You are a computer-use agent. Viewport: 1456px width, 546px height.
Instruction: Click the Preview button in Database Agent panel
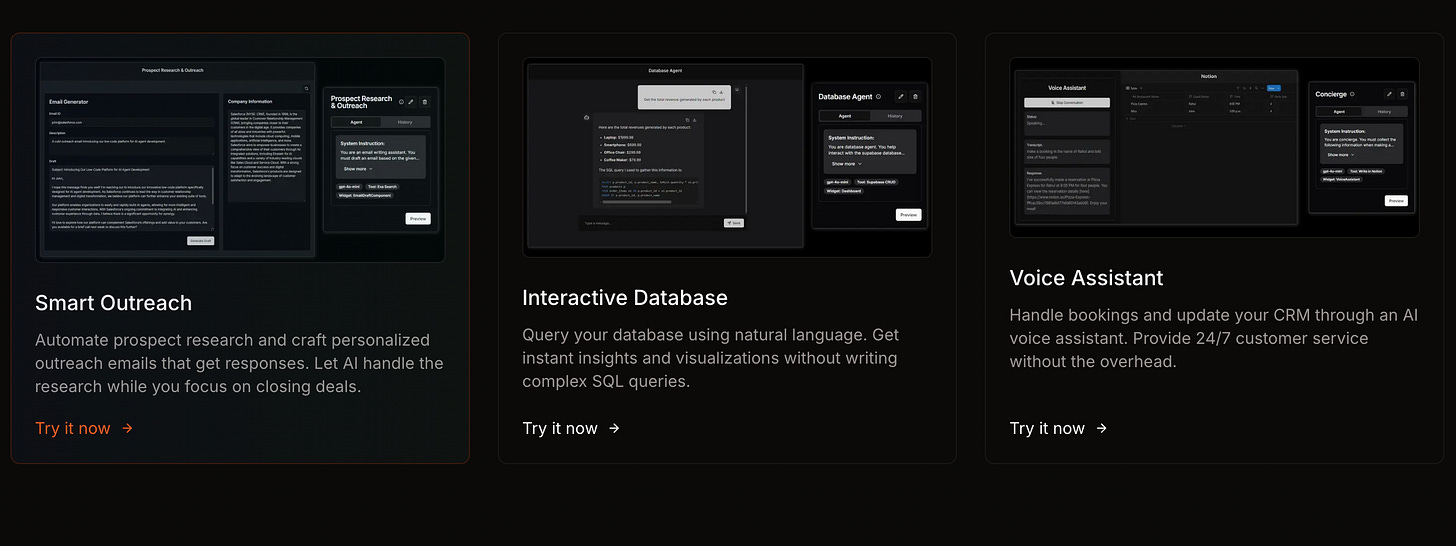[908, 214]
